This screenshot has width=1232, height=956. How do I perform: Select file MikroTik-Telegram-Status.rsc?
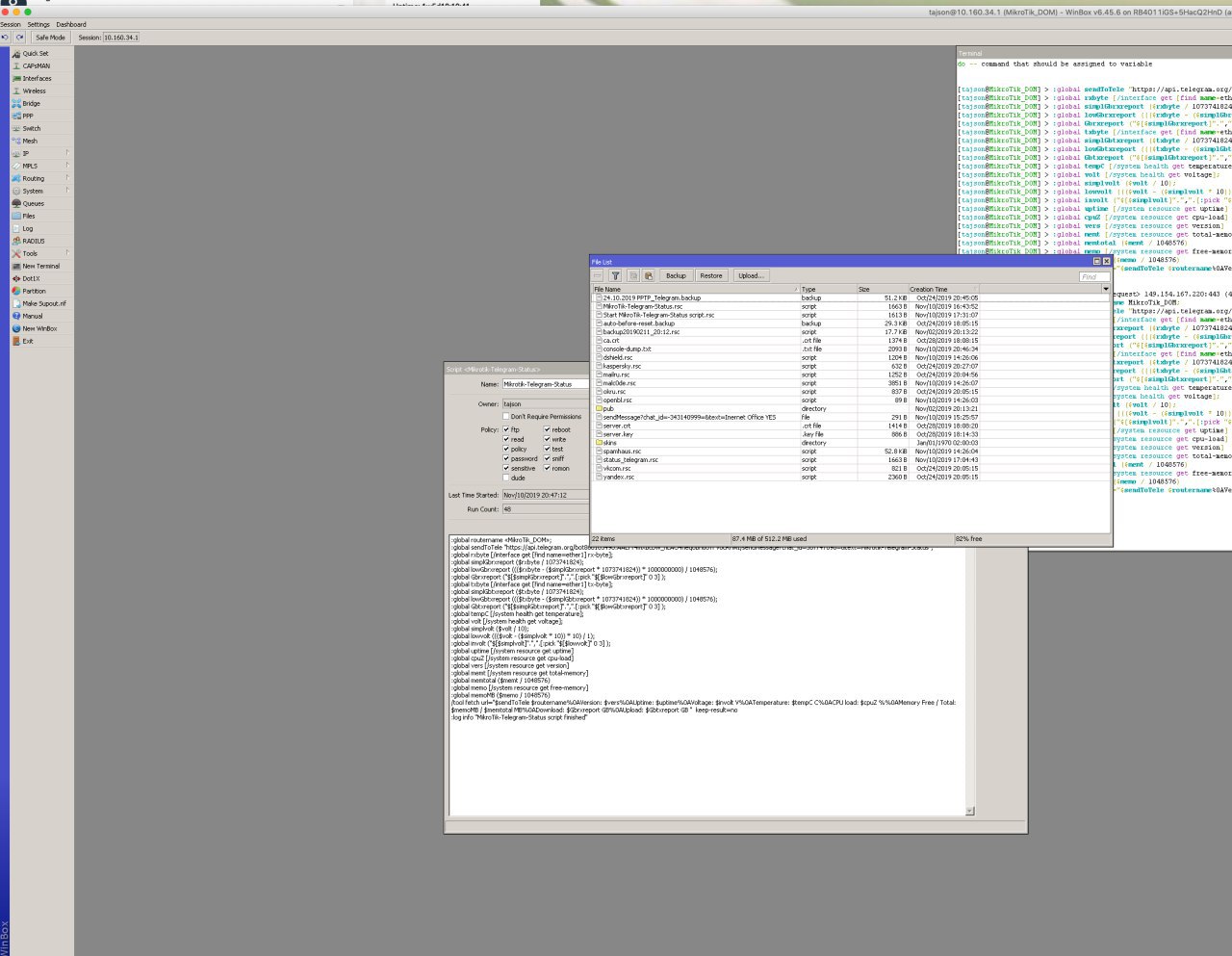point(850,306)
